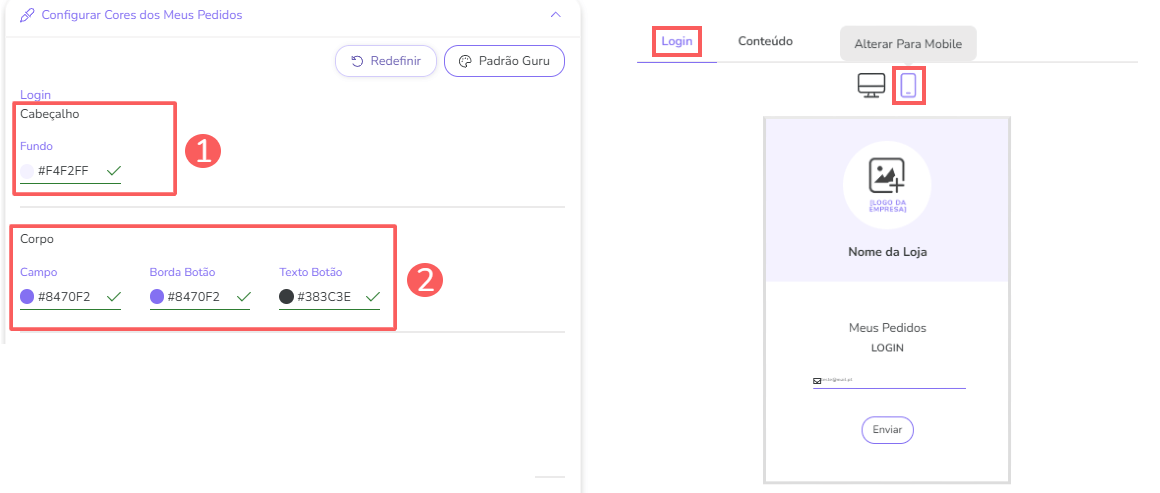1160x493 pixels.
Task: Open the Texto Botão dark color swatch
Action: [x=287, y=297]
